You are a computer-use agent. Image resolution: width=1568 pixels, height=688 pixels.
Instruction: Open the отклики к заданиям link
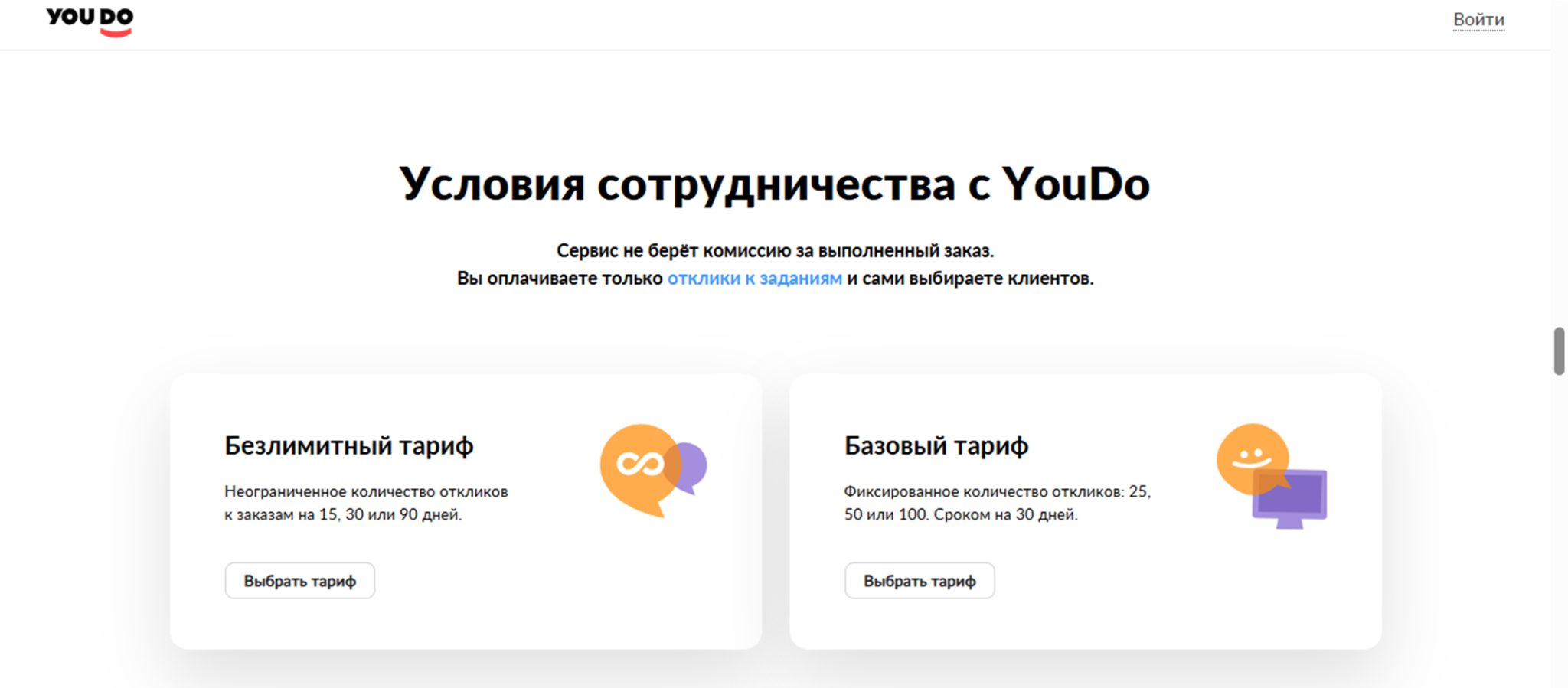point(754,279)
